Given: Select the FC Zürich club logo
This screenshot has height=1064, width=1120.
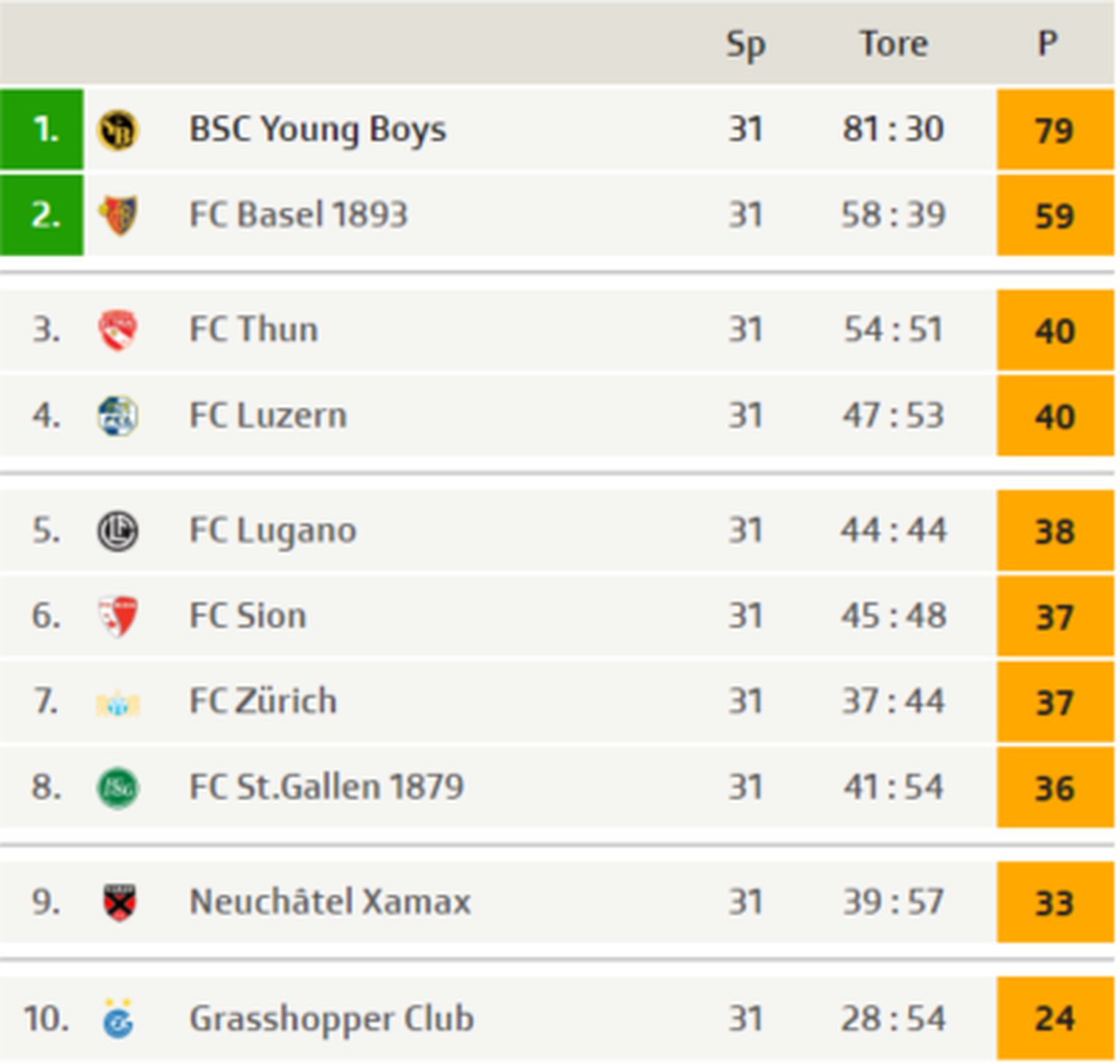Looking at the screenshot, I should pyautogui.click(x=117, y=703).
